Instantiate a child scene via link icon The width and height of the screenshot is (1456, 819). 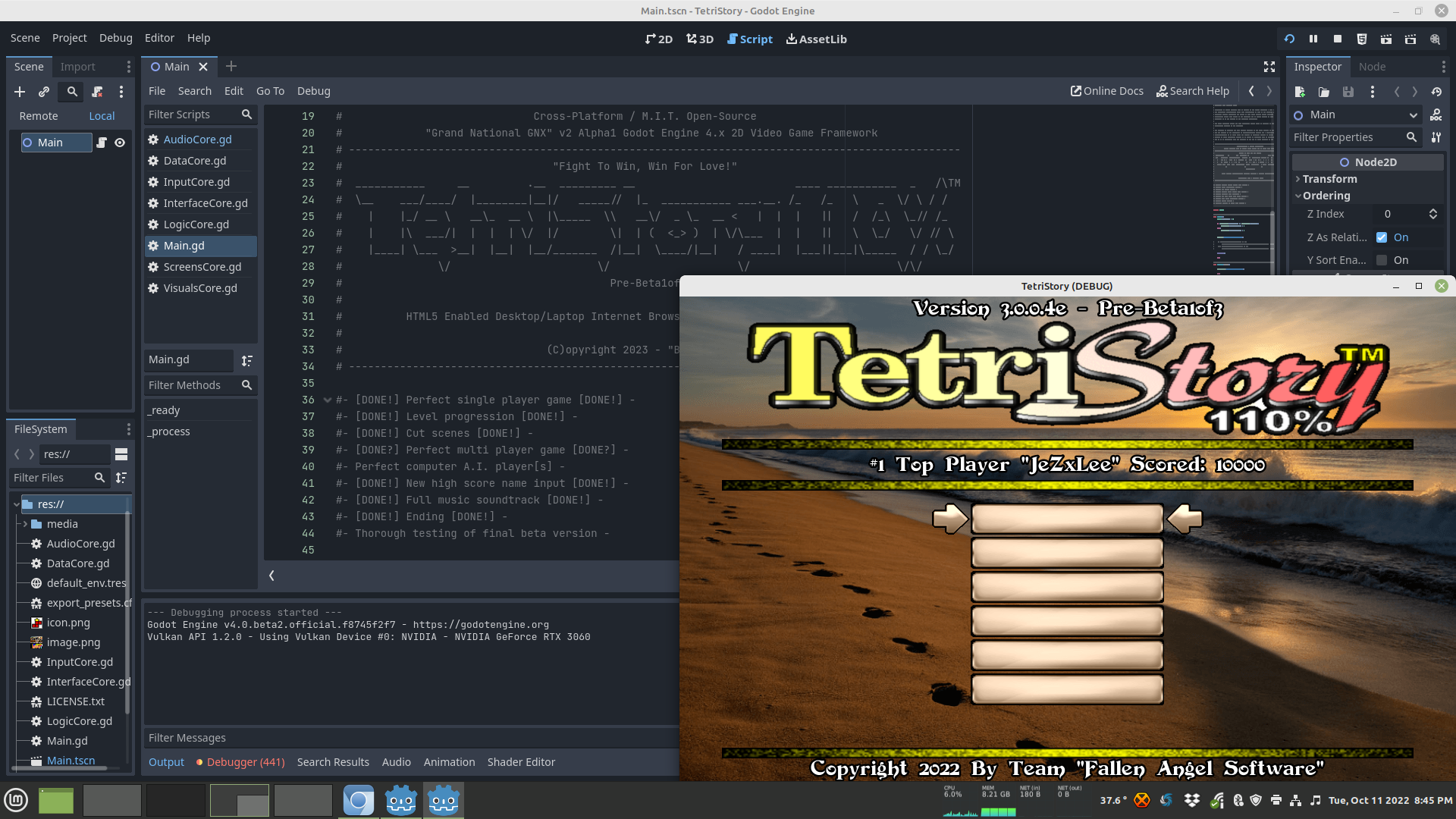[x=44, y=92]
